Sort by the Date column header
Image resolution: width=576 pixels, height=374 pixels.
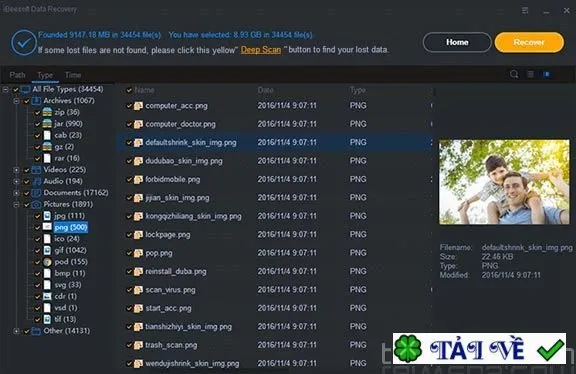[265, 90]
